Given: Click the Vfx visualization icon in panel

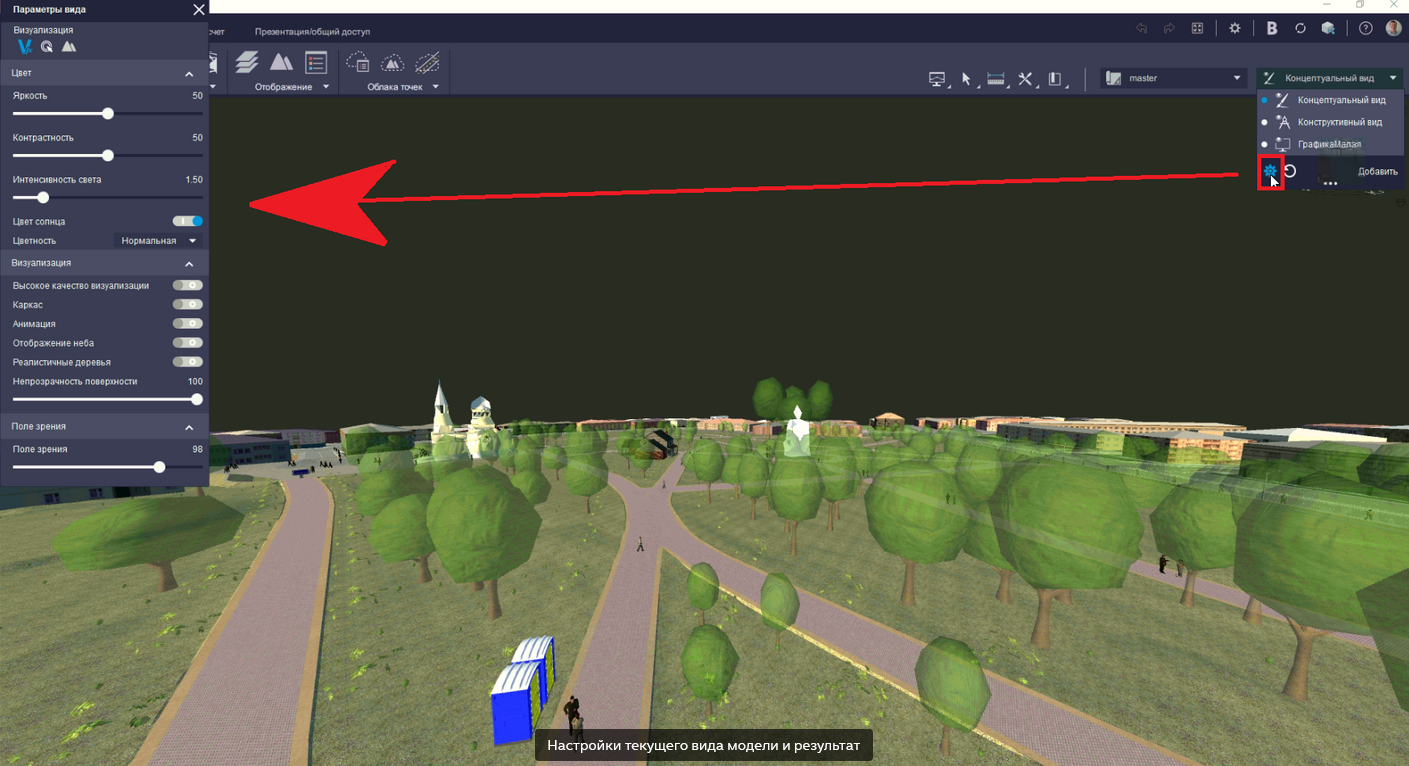Looking at the screenshot, I should click(25, 47).
